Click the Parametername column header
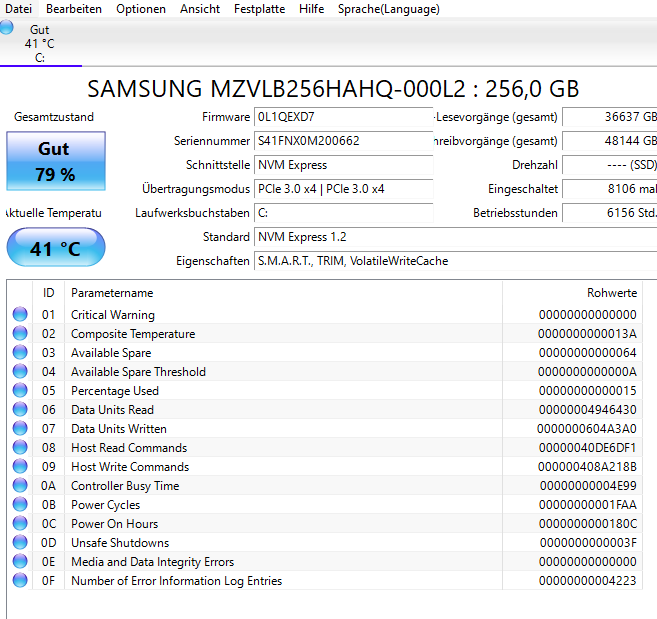This screenshot has height=619, width=657. (284, 293)
